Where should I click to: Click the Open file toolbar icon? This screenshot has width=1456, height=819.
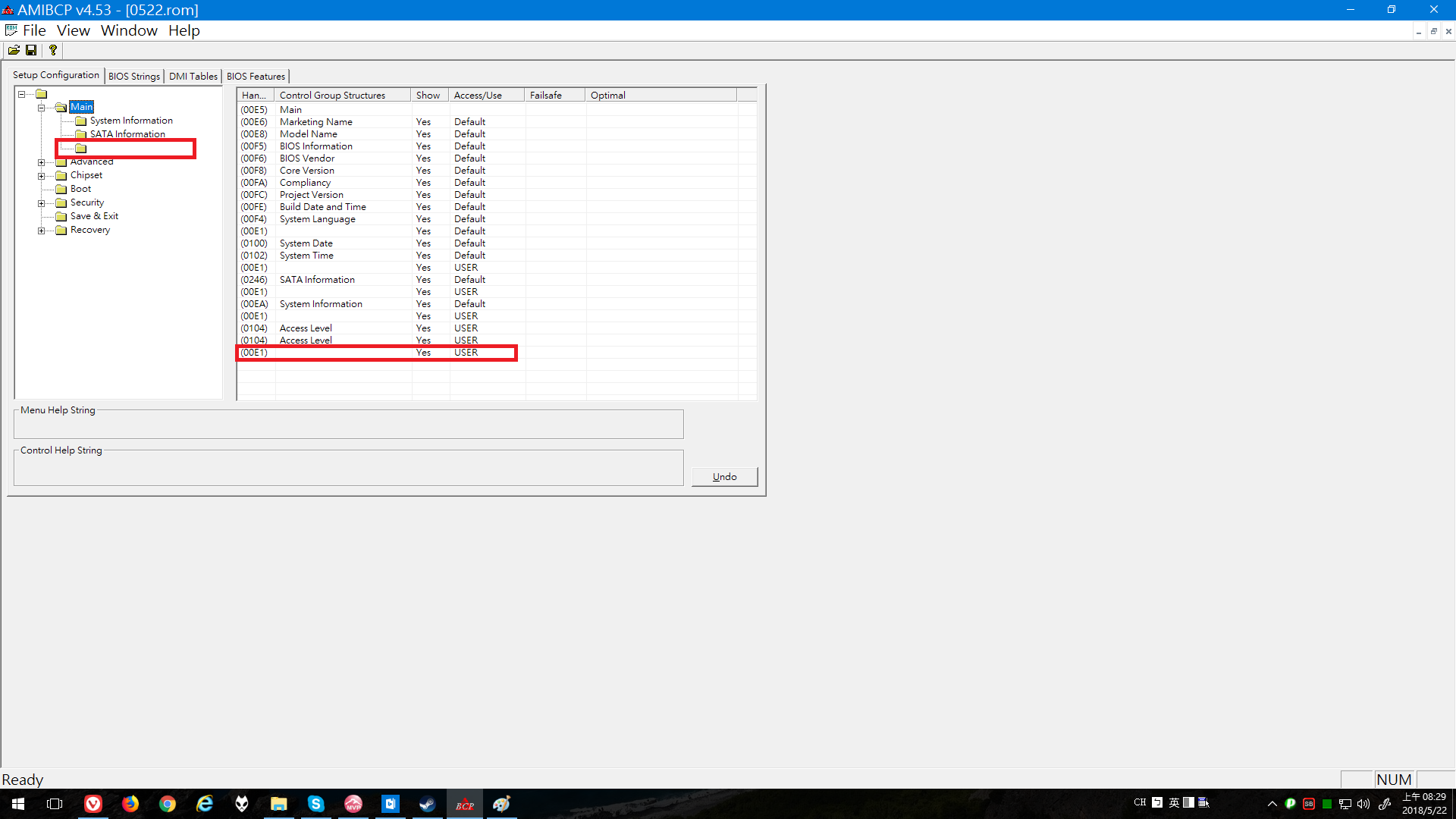14,50
